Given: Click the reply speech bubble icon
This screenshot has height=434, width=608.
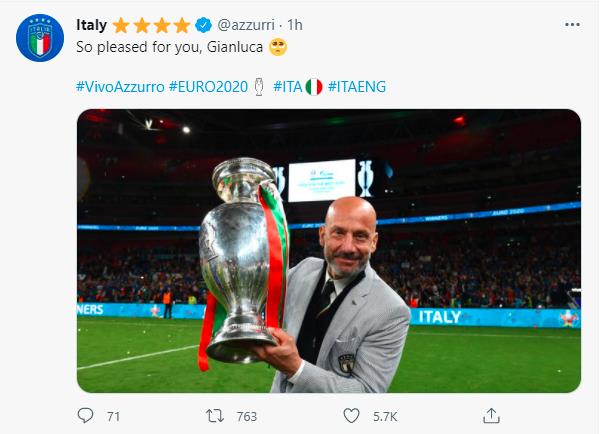Looking at the screenshot, I should click(86, 414).
